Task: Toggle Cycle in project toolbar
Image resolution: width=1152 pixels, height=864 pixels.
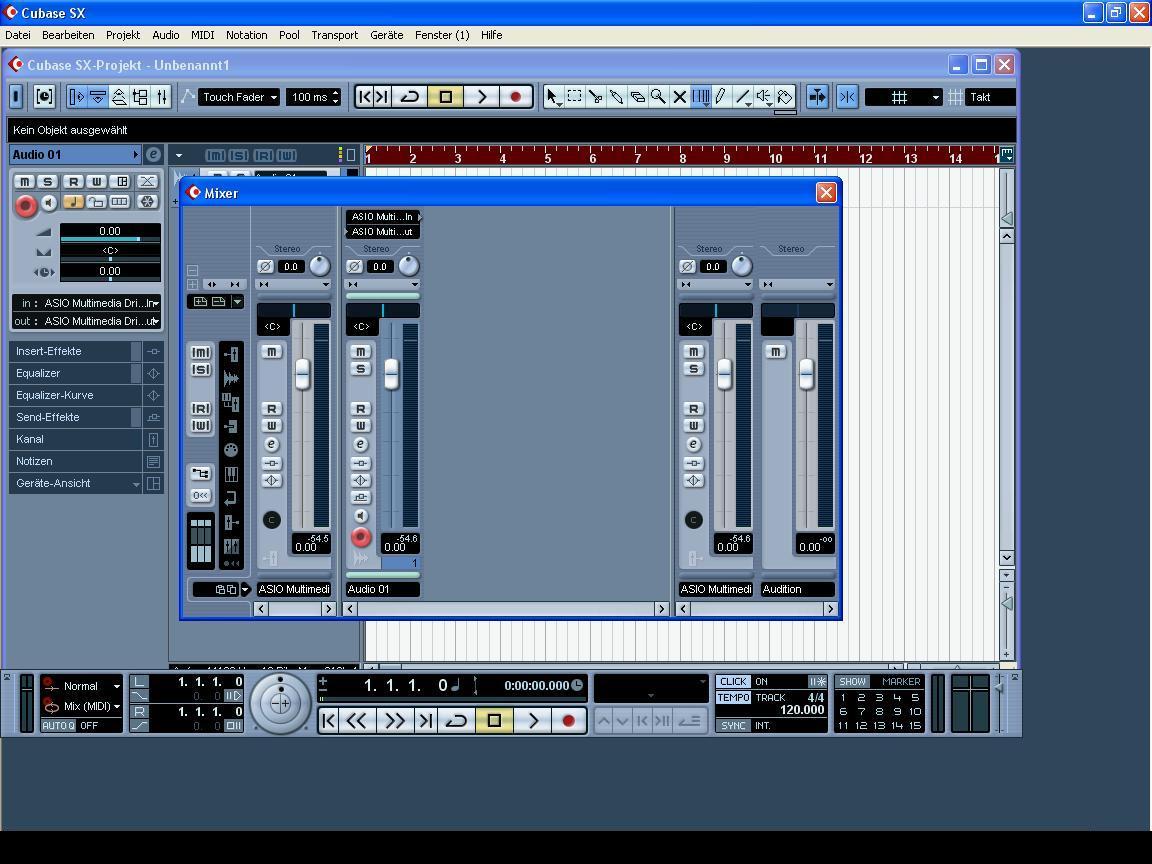Action: click(410, 96)
